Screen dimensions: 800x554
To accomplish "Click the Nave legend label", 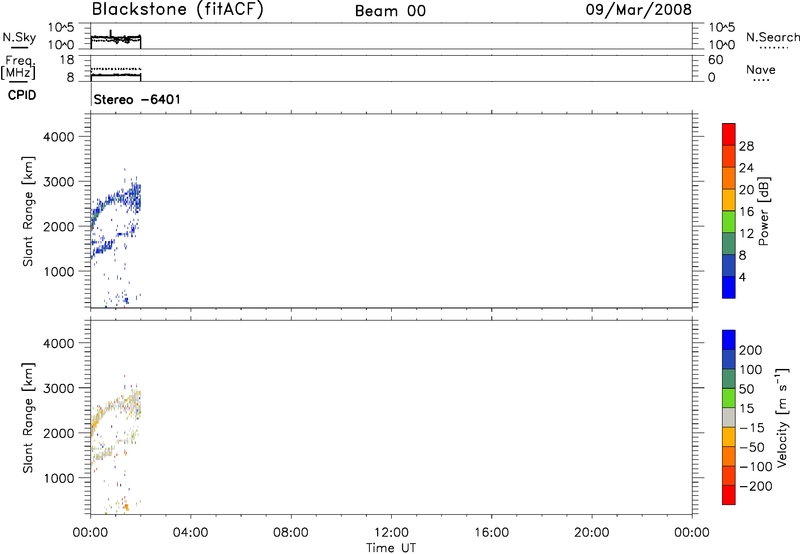I will click(761, 69).
